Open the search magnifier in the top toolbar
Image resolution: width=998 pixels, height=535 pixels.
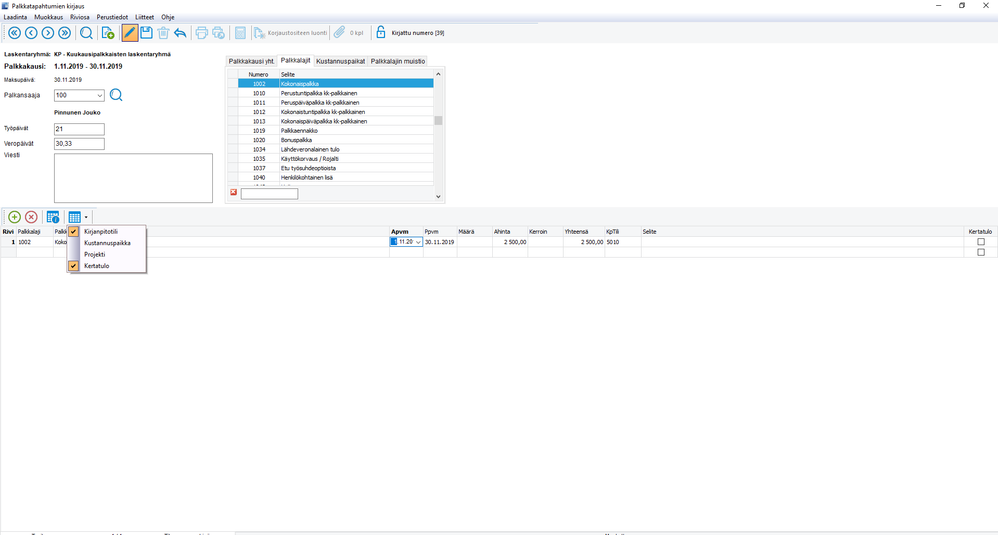pos(86,33)
